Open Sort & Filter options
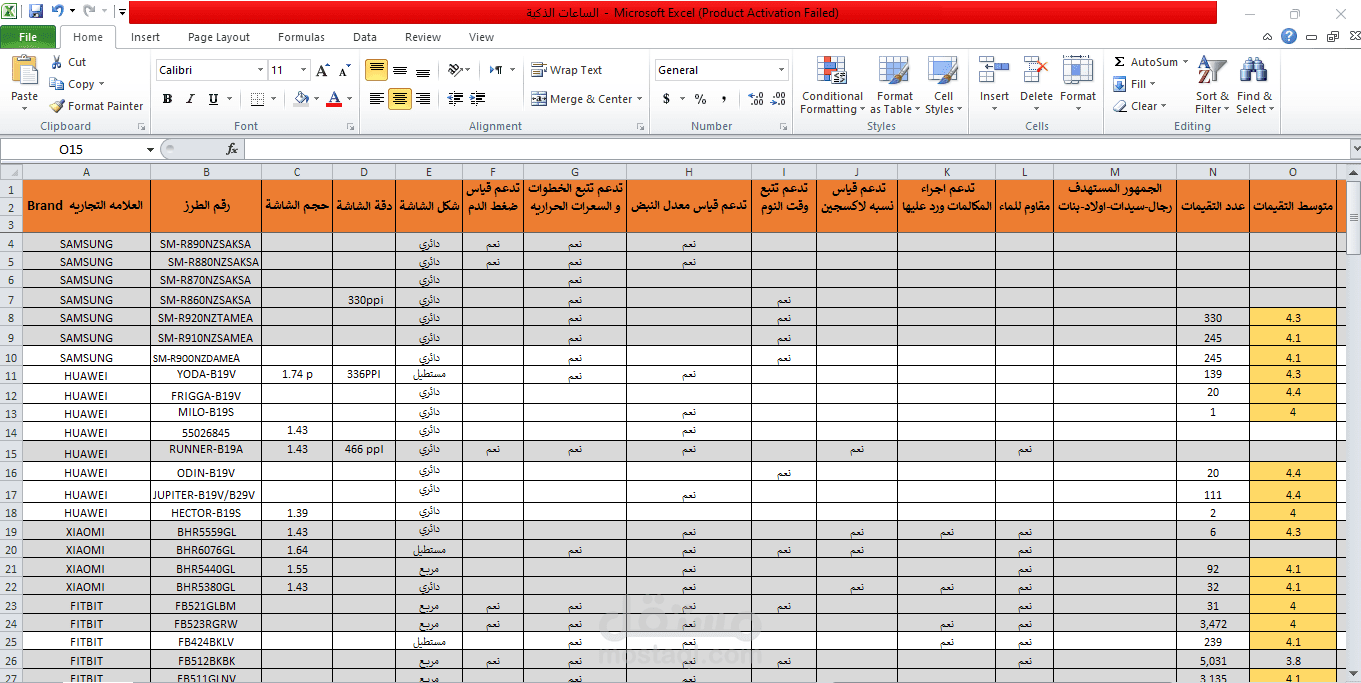The width and height of the screenshot is (1361, 683). [1212, 86]
